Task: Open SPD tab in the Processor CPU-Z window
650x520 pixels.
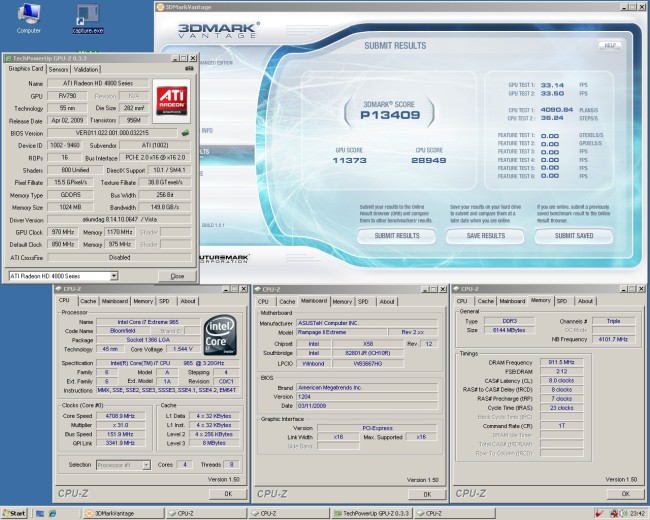Action: [164, 301]
